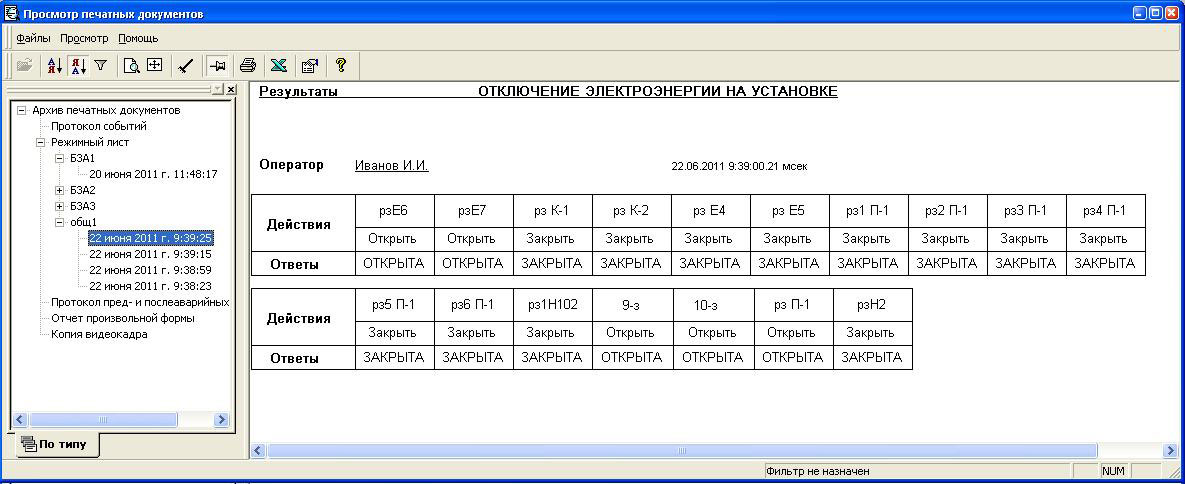Screen dimensions: 1185x484
Task: Click tree panel scroll left arrow
Action: point(21,419)
